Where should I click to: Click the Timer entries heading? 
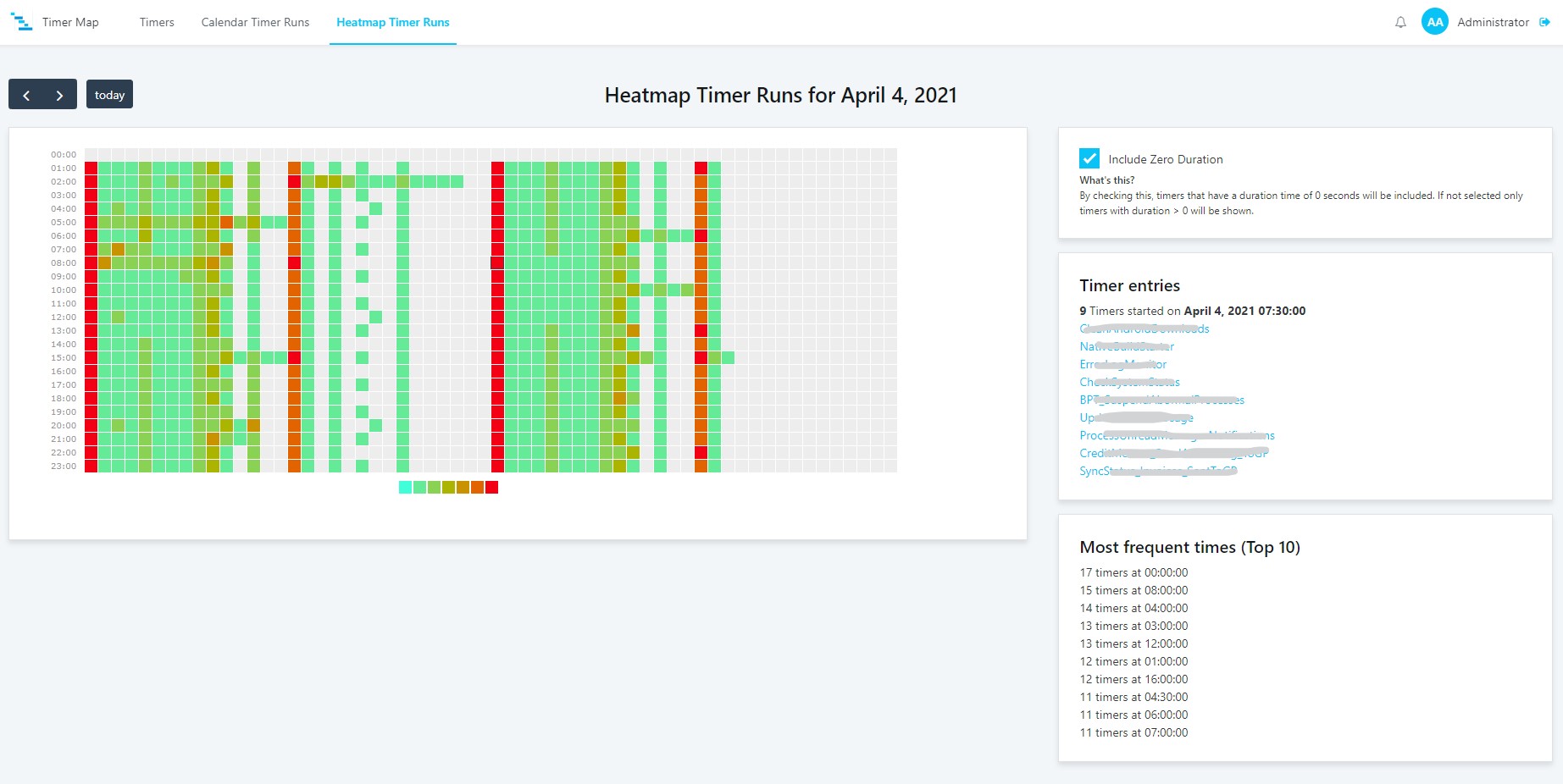[1129, 285]
